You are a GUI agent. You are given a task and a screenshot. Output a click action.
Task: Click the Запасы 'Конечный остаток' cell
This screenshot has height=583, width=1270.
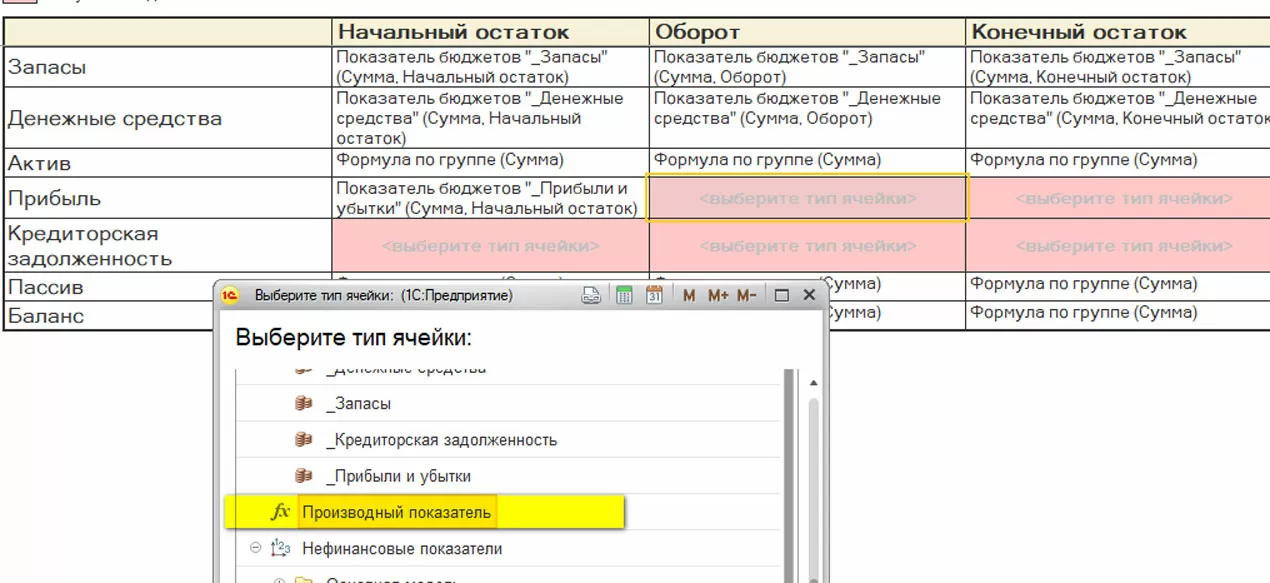1118,67
